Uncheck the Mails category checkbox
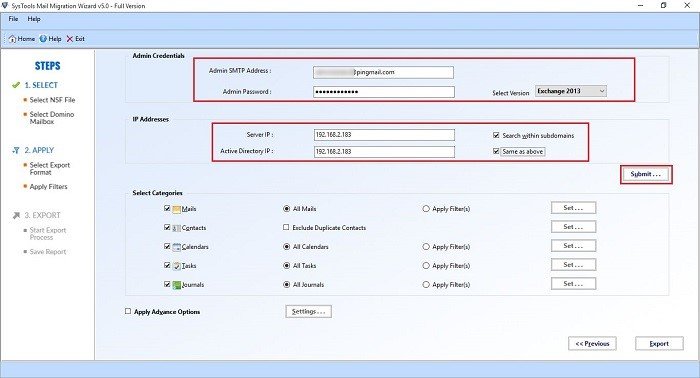Image resolution: width=700 pixels, height=378 pixels. click(x=167, y=208)
